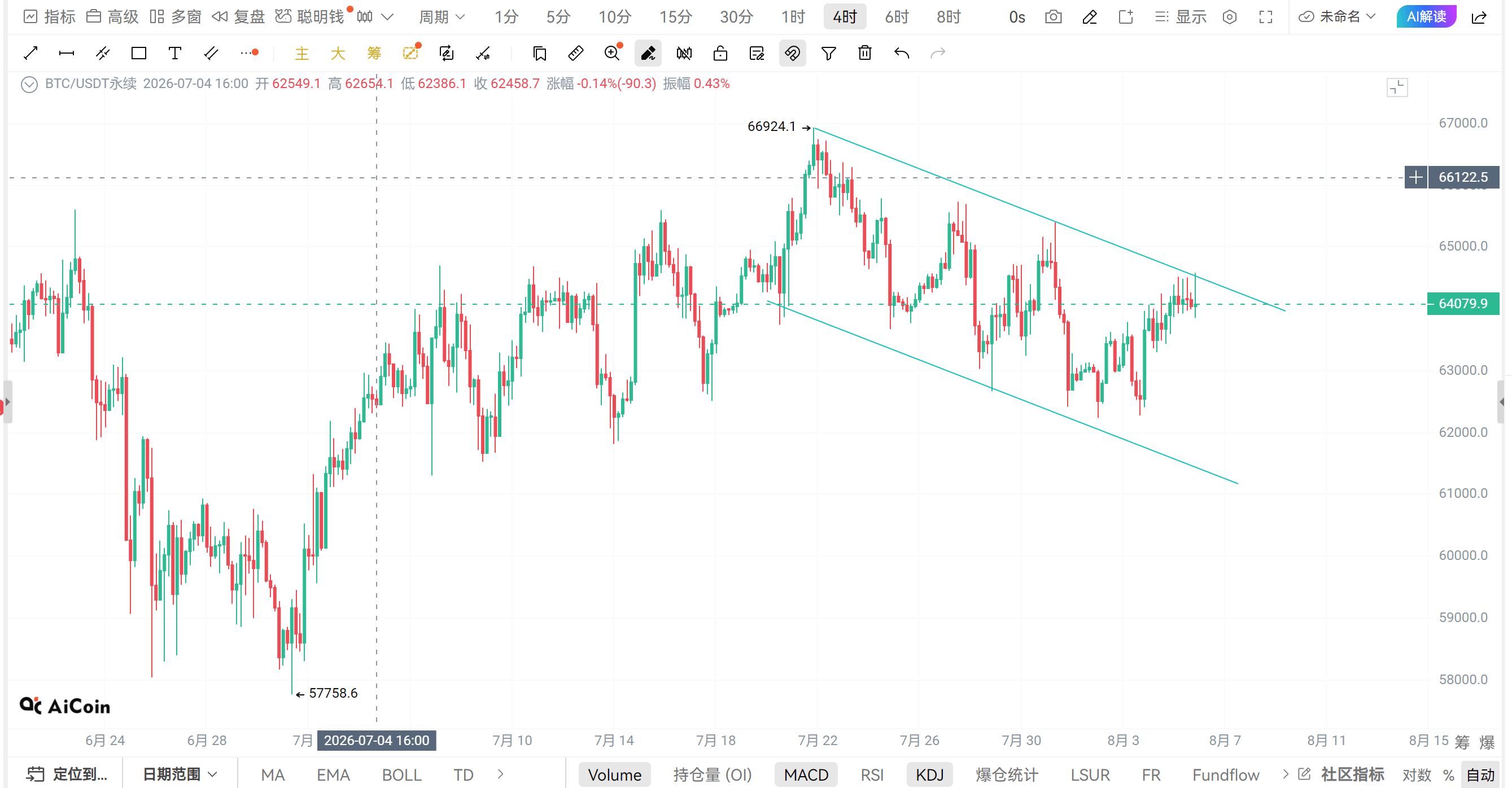Switch to the 30分 timeframe
The width and height of the screenshot is (1512, 788).
click(x=736, y=17)
